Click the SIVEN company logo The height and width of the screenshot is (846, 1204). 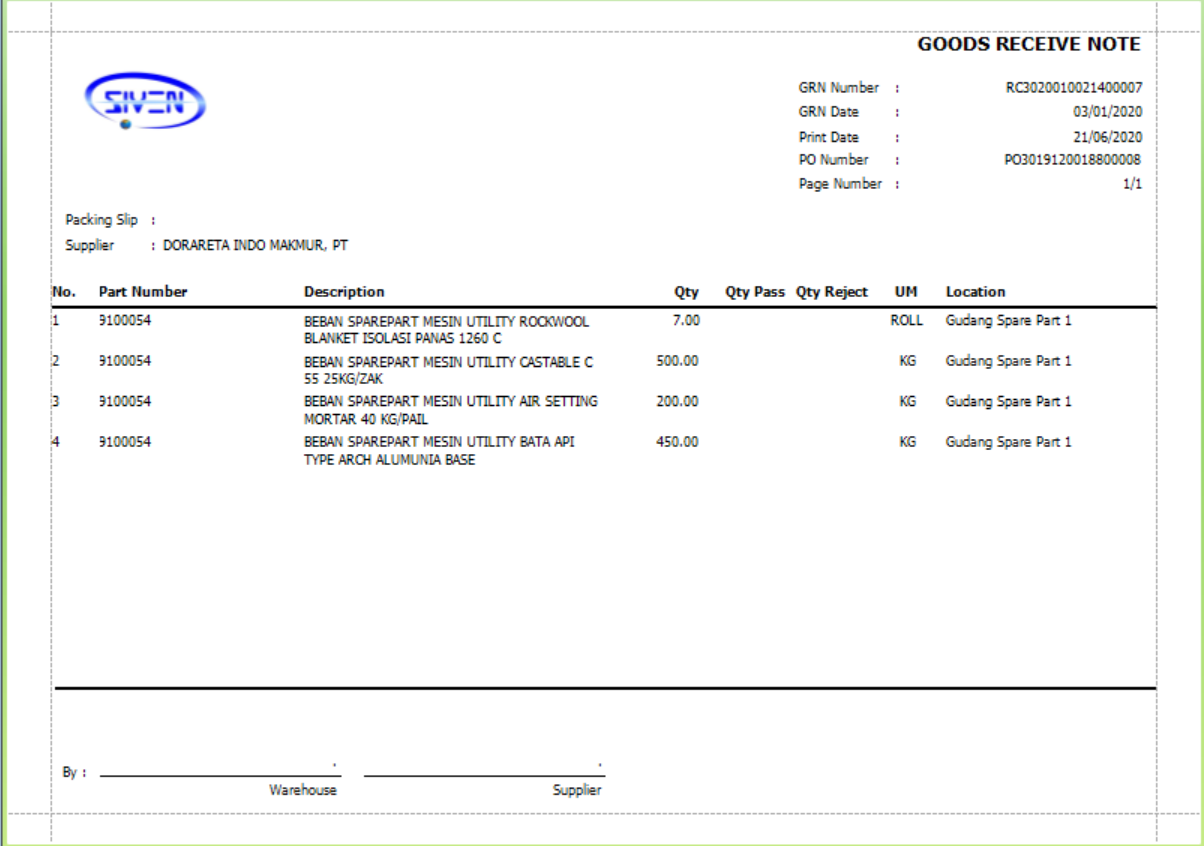[145, 102]
